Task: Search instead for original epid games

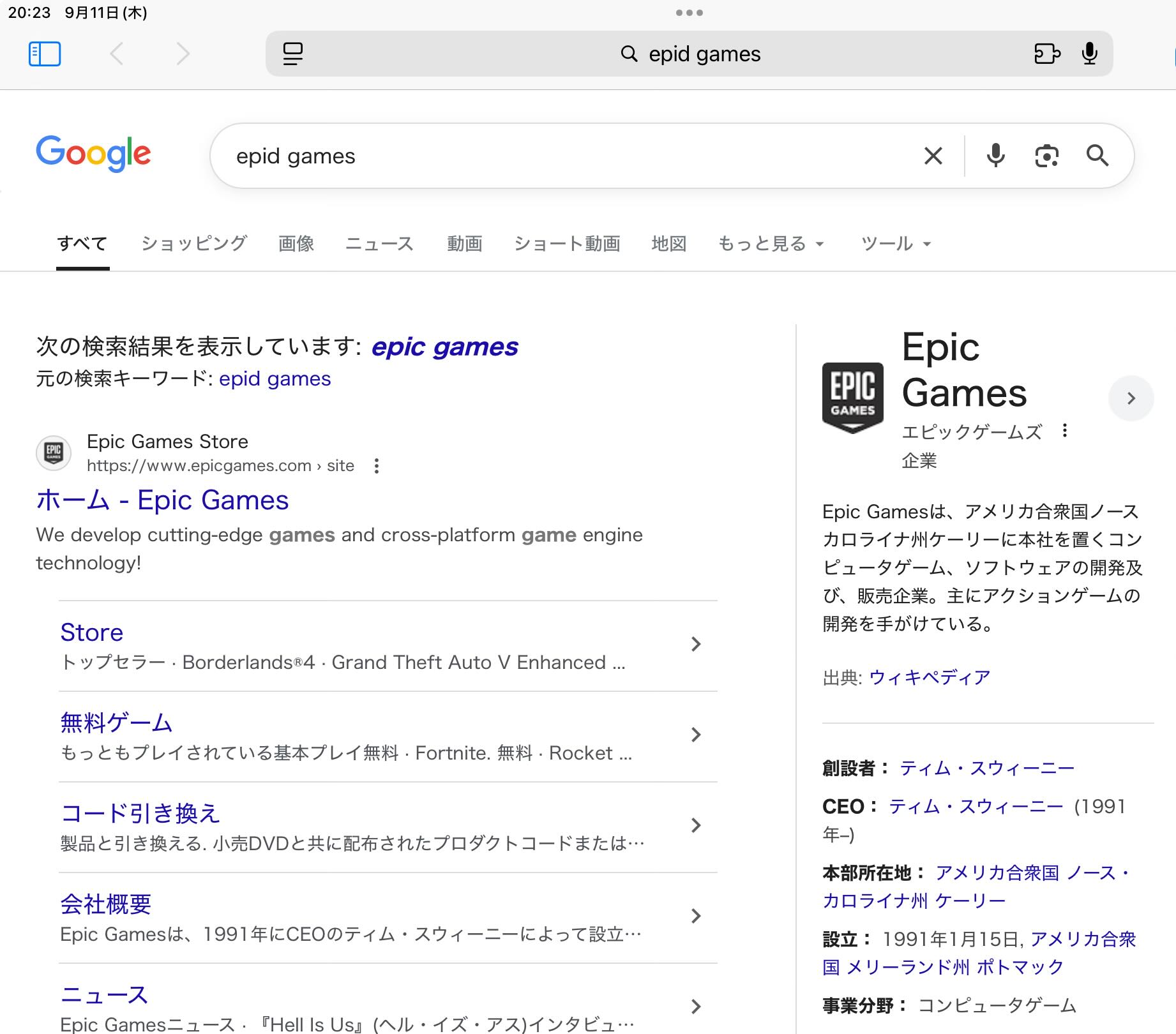Action: (275, 379)
